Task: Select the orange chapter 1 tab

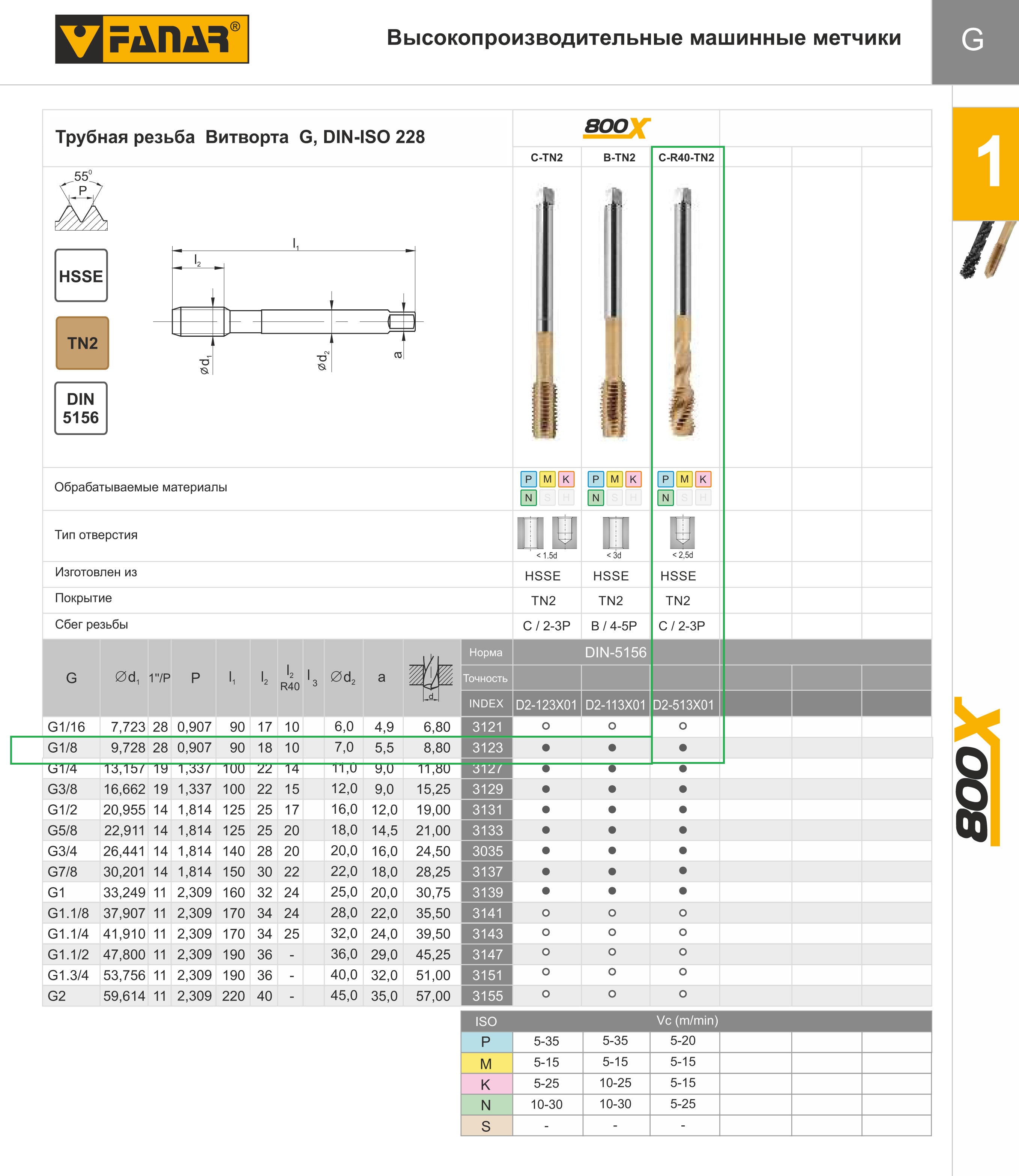Action: 986,164
